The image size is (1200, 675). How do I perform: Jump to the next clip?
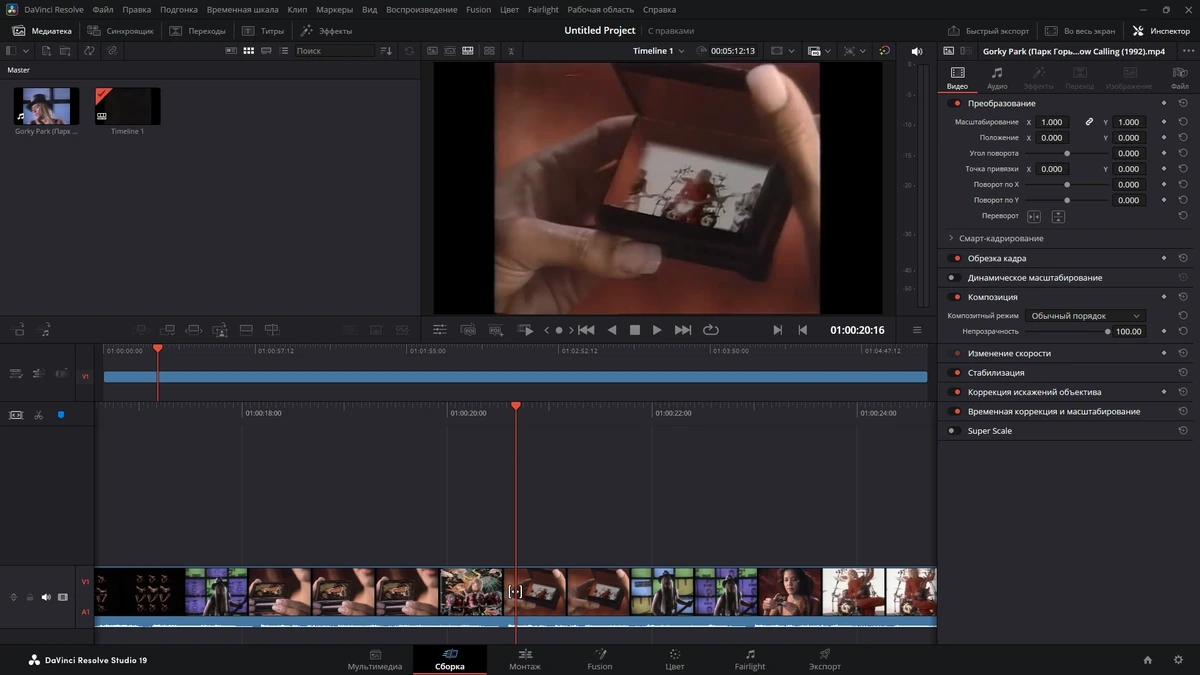tap(683, 330)
